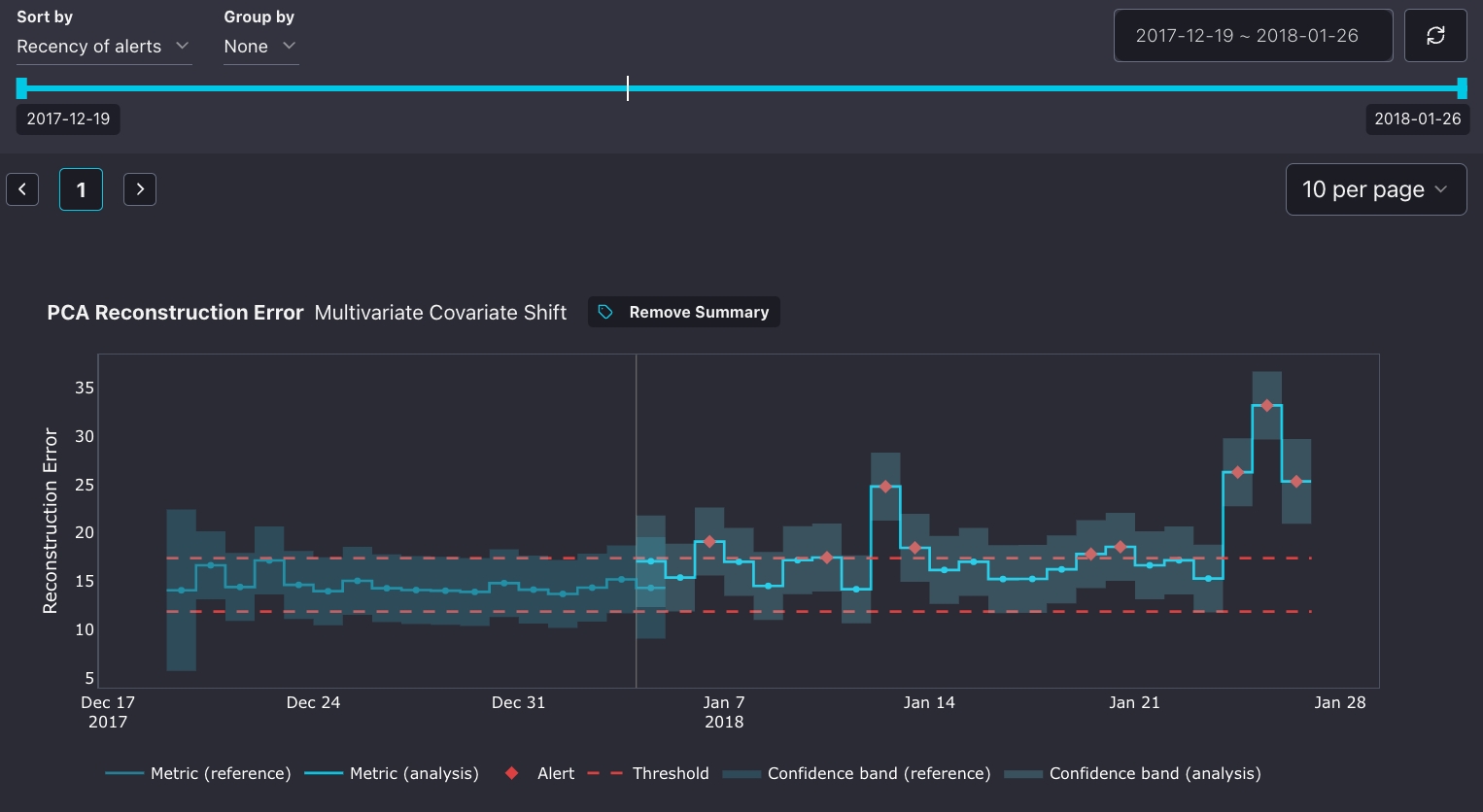
Task: Click the alert diamond near Jan 7
Action: tap(709, 542)
